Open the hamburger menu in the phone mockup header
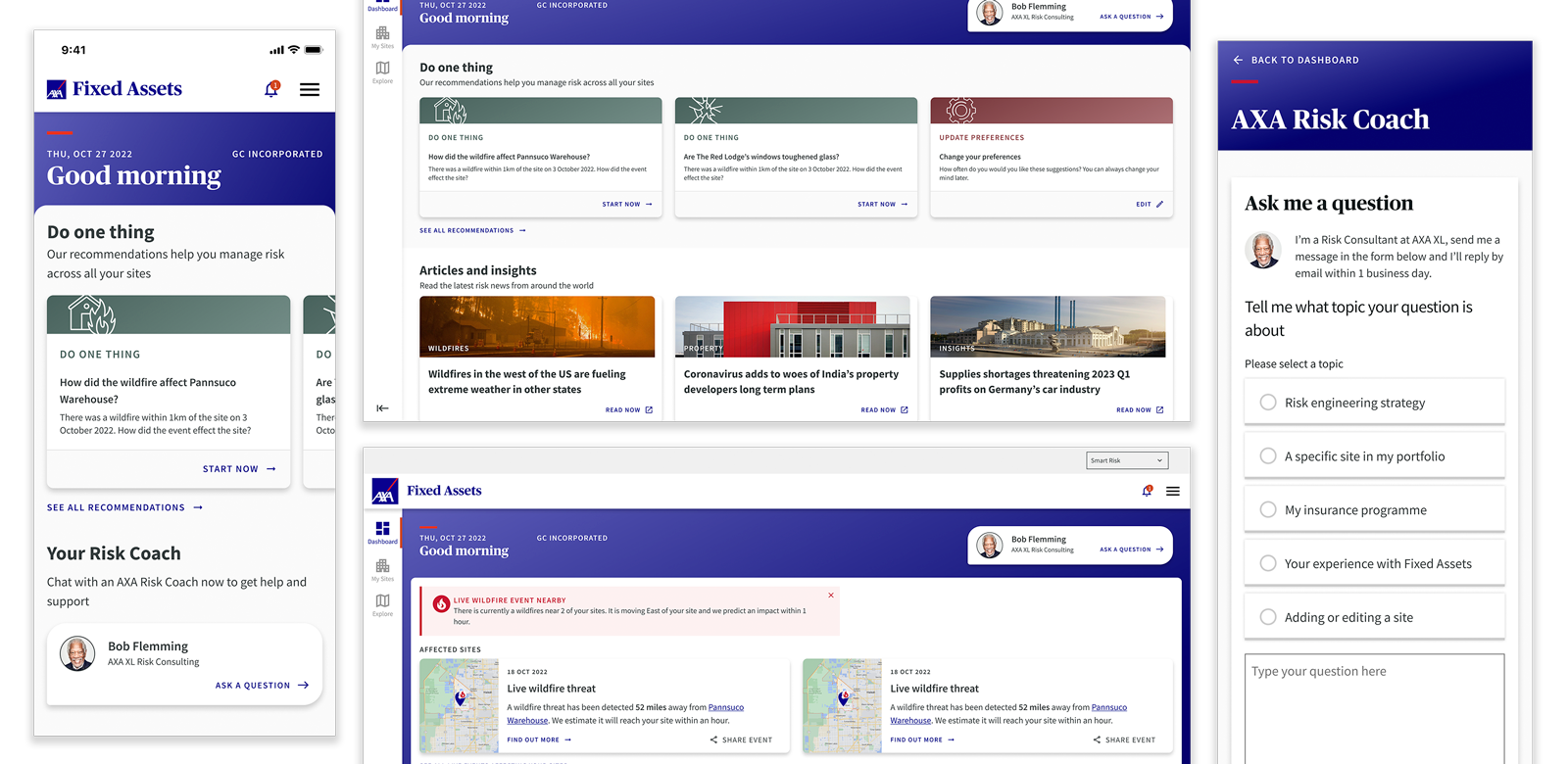The width and height of the screenshot is (1568, 764). pyautogui.click(x=310, y=89)
